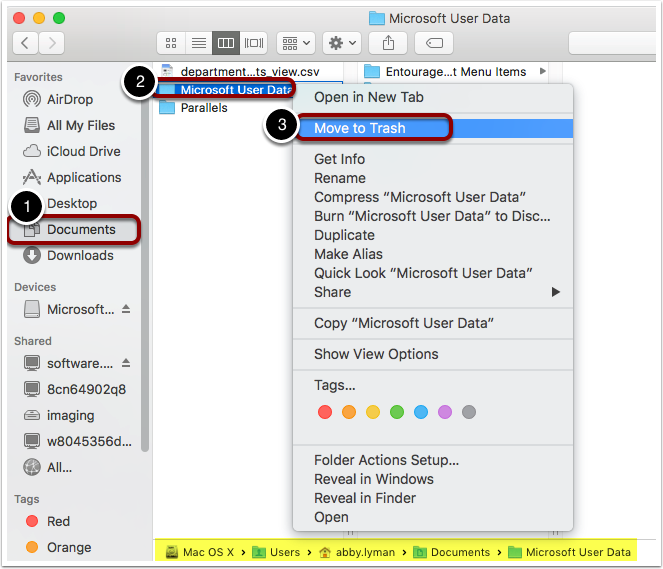Apply the purple tag color dot

[445, 412]
